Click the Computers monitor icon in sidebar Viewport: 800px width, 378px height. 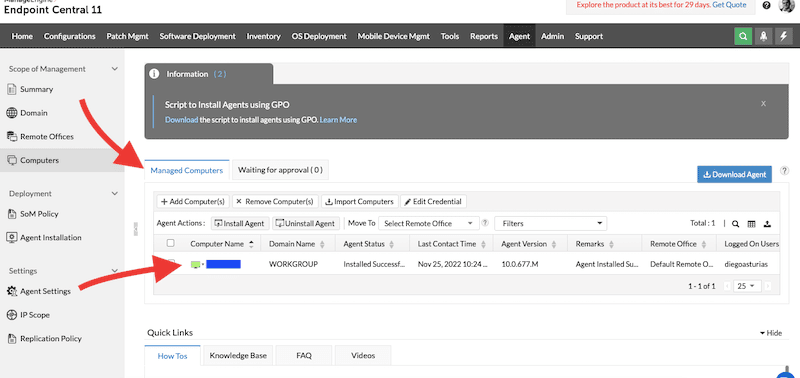pyautogui.click(x=12, y=160)
